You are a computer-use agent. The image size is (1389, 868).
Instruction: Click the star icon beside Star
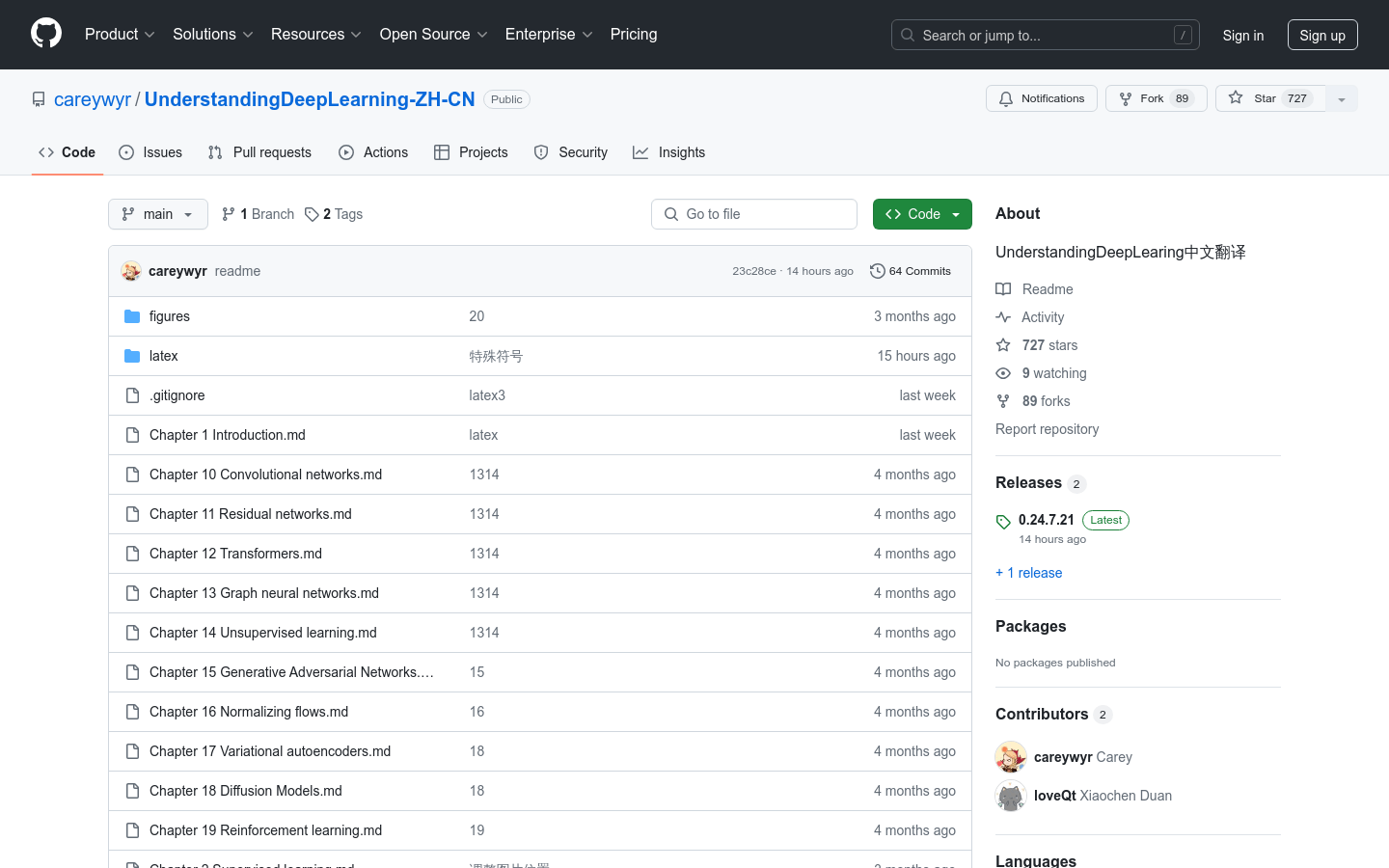(x=1236, y=98)
